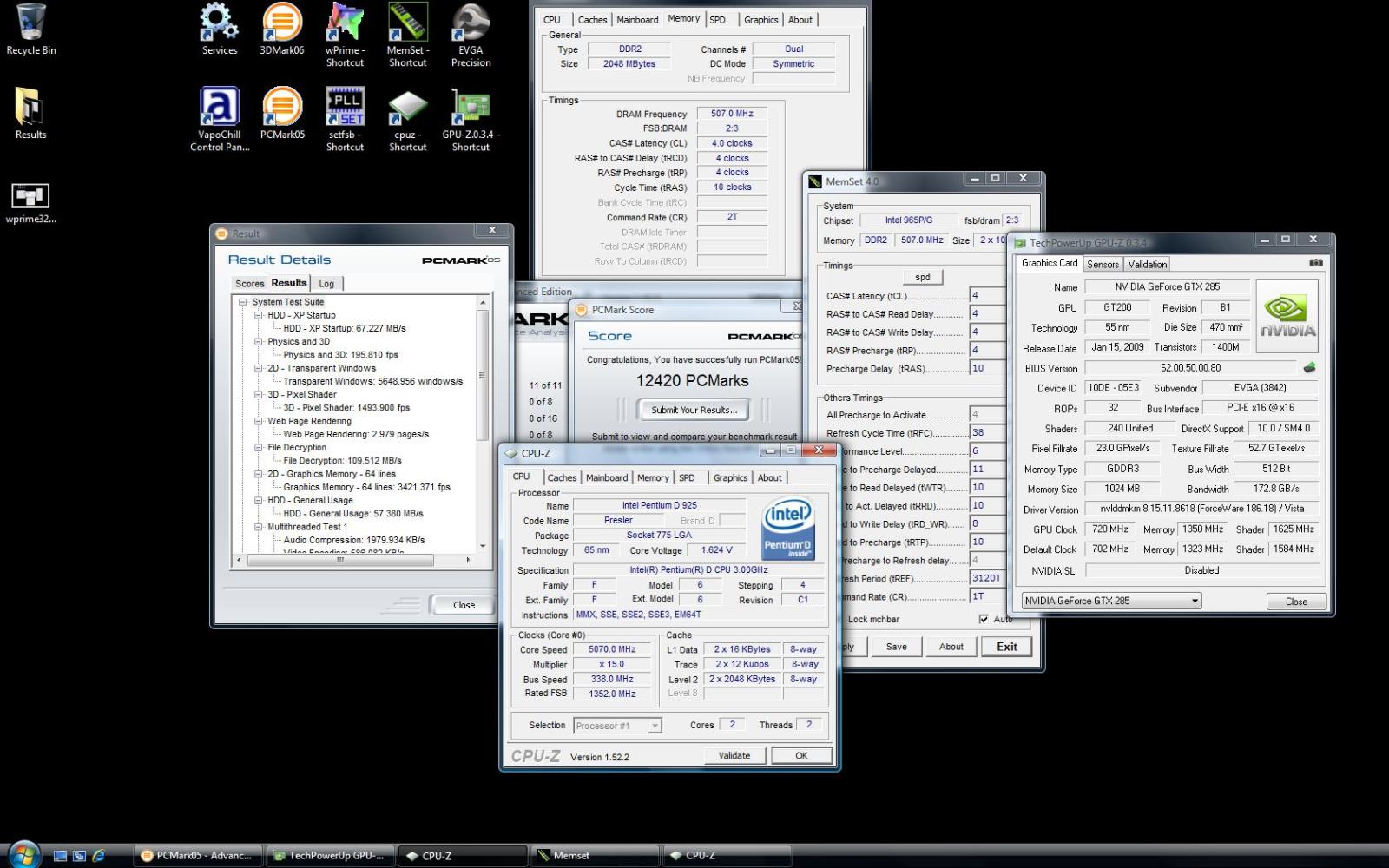The height and width of the screenshot is (868, 1389).
Task: Collapse the 3D - Pixel Shader node
Action: [259, 394]
